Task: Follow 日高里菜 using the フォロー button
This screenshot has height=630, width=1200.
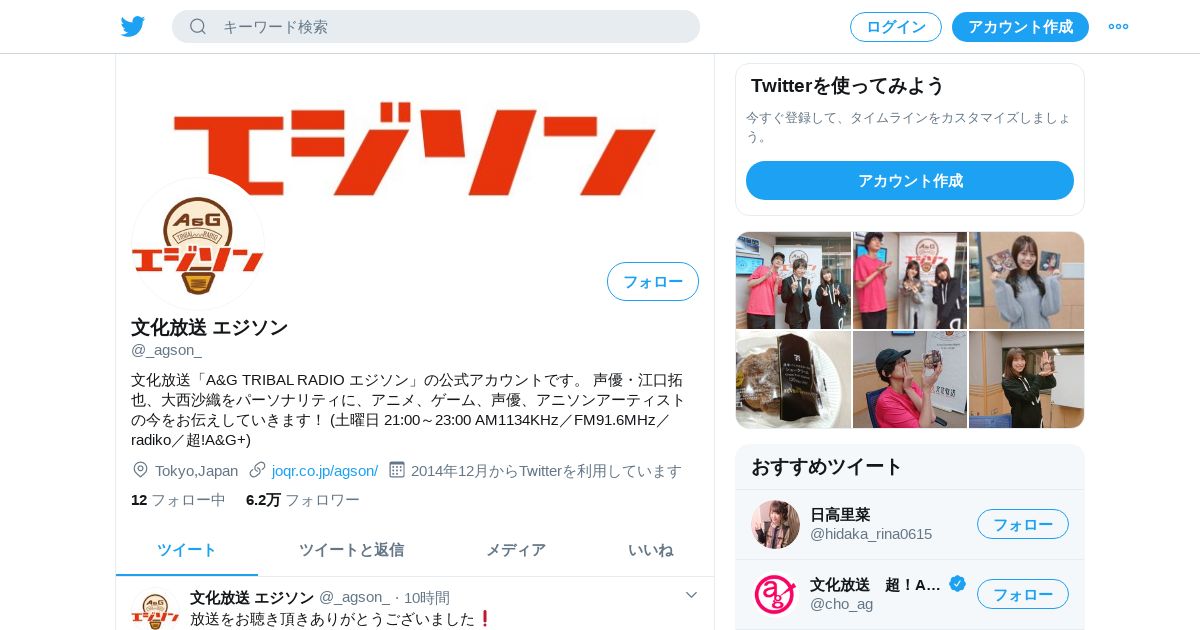Action: click(1023, 524)
